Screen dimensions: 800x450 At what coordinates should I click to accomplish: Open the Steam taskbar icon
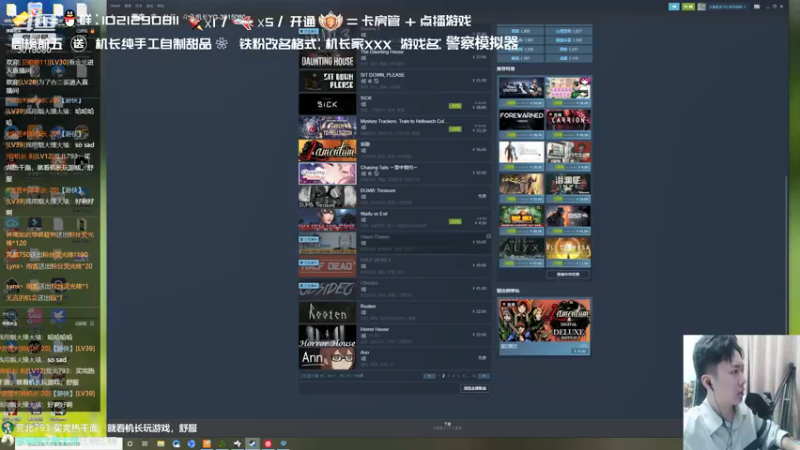(253, 443)
